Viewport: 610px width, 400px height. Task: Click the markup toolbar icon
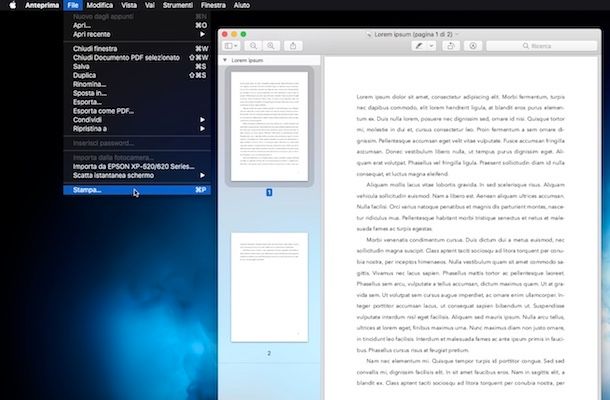point(473,46)
